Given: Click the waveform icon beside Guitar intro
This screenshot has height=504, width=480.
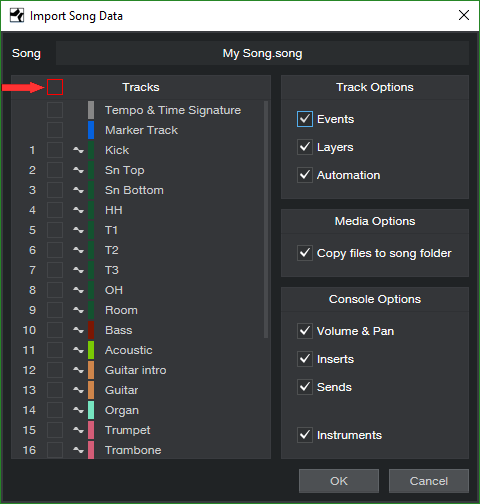Looking at the screenshot, I should tap(78, 370).
